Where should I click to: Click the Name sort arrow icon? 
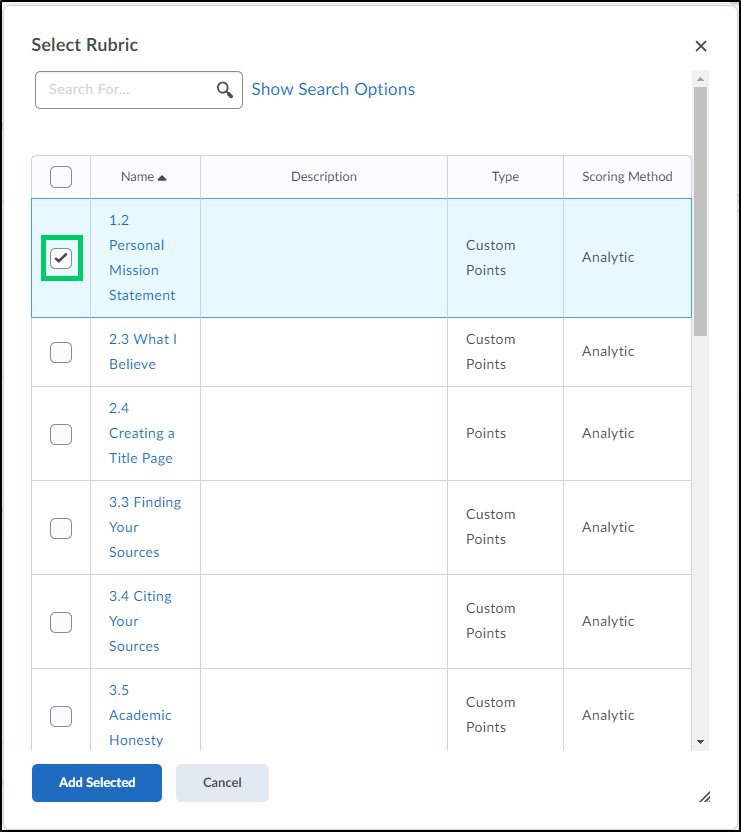pyautogui.click(x=162, y=178)
